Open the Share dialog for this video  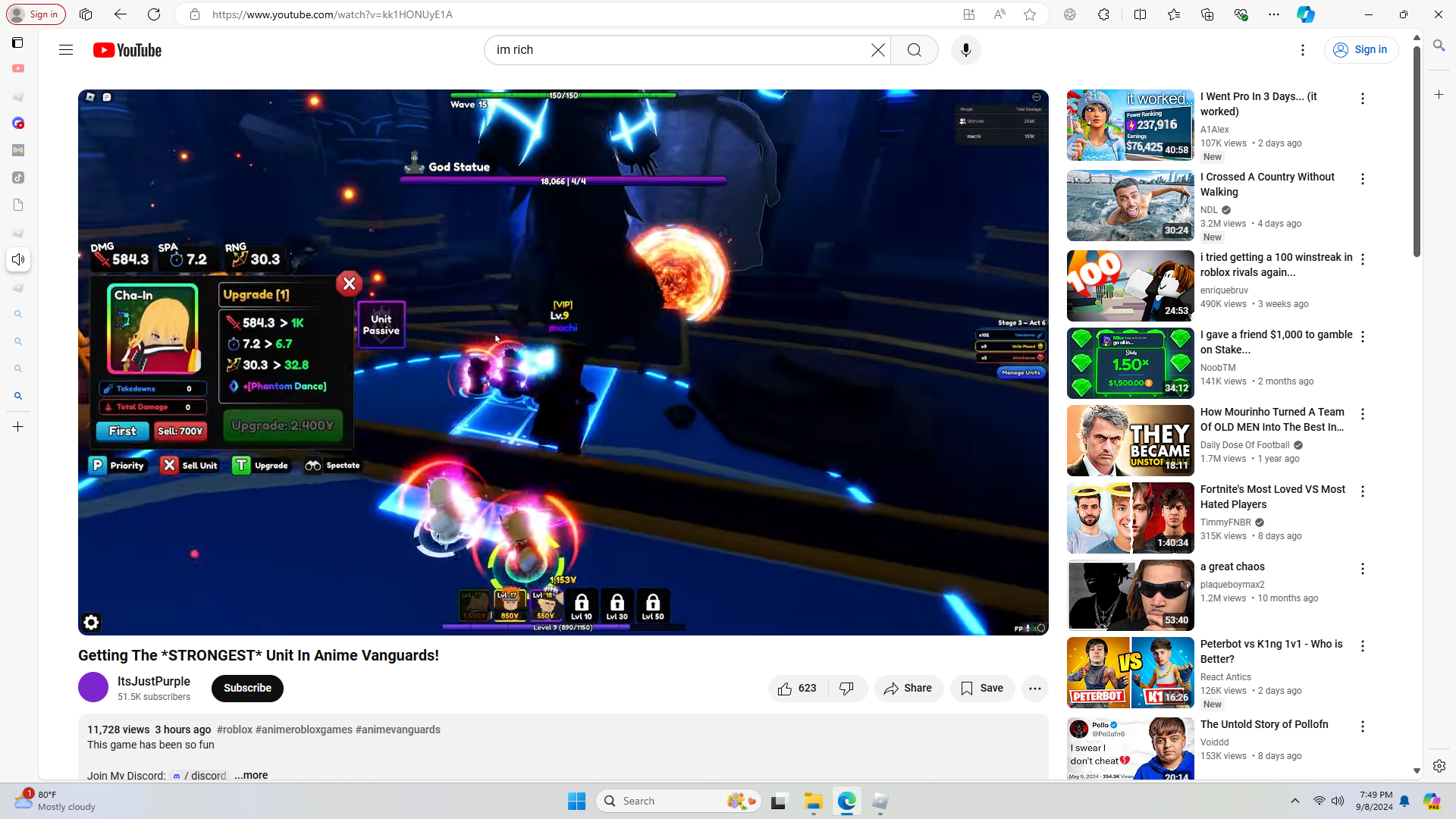point(908,689)
